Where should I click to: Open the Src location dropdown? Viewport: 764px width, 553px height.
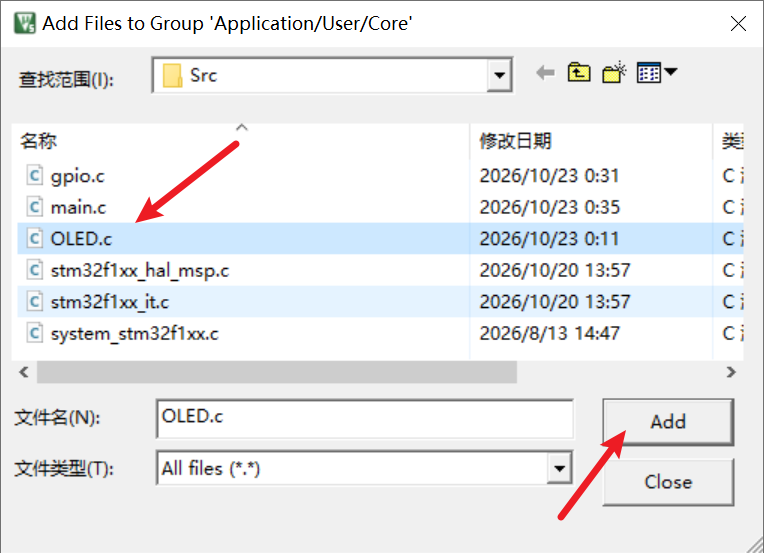click(499, 76)
